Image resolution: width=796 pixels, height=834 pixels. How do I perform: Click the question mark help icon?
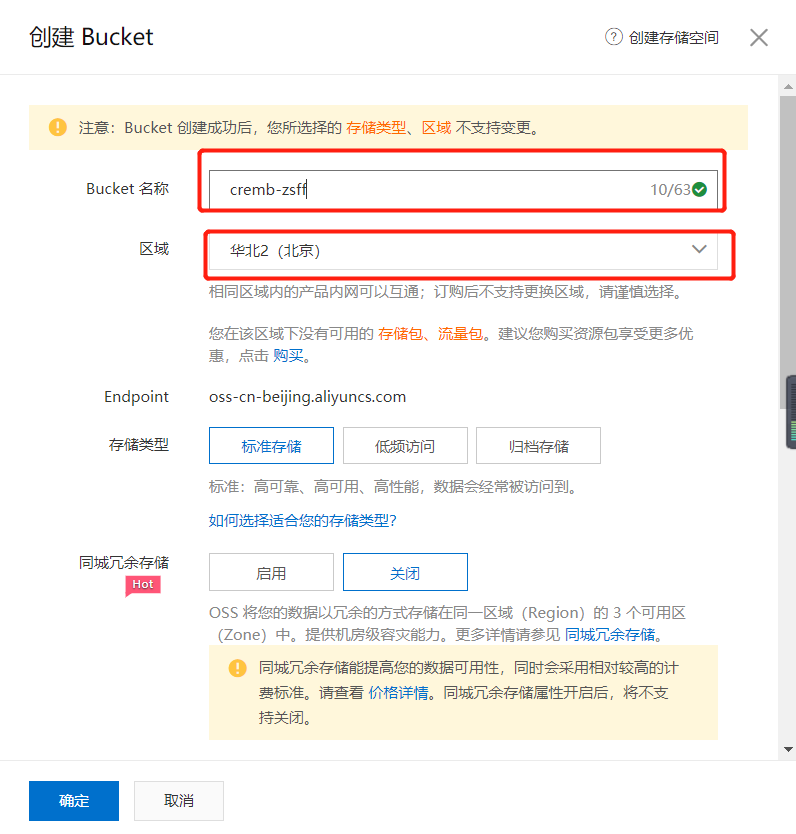pos(614,37)
